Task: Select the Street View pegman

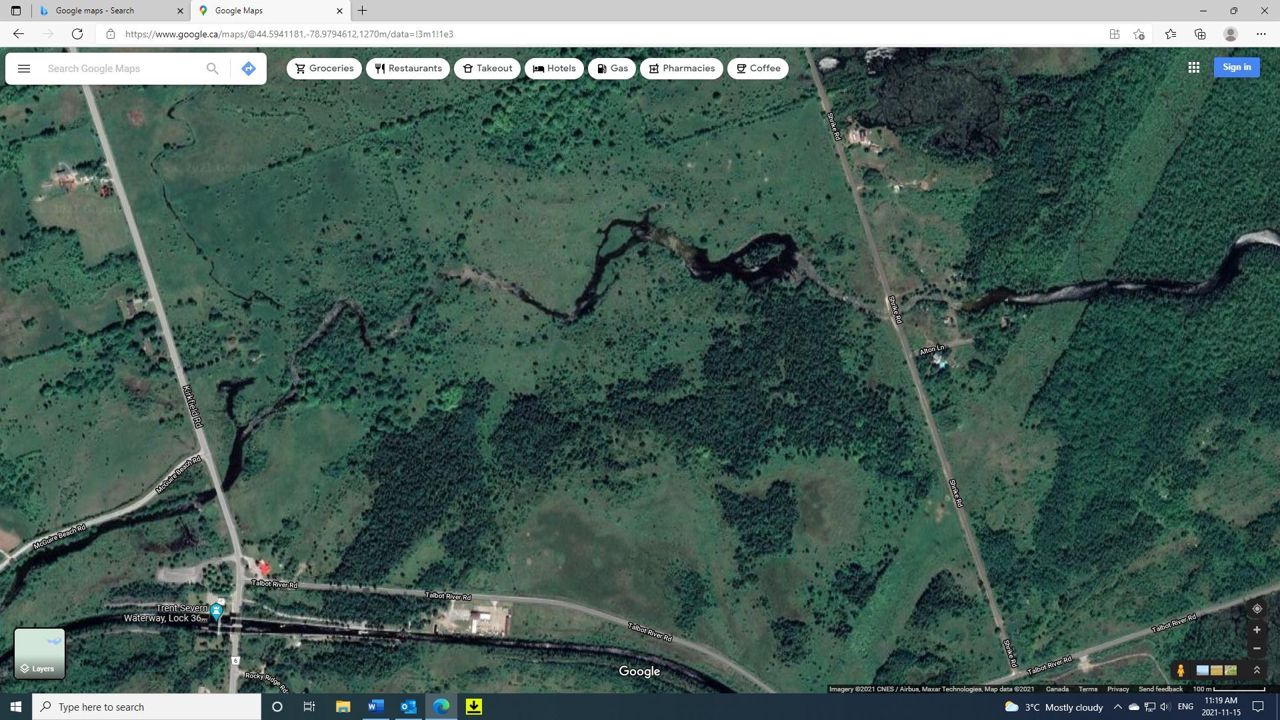Action: (1180, 671)
